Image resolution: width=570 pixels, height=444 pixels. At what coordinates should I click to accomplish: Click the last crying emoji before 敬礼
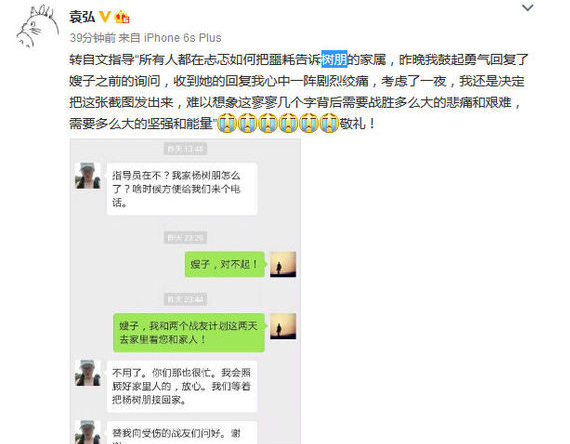tap(329, 123)
